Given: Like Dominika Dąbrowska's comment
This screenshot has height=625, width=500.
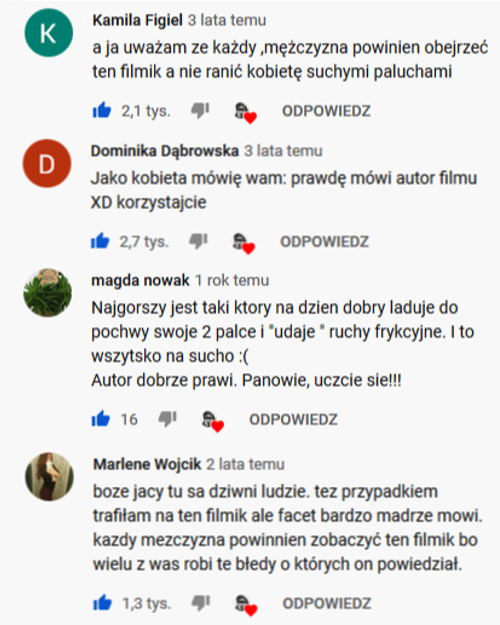Looking at the screenshot, I should pyautogui.click(x=100, y=241).
